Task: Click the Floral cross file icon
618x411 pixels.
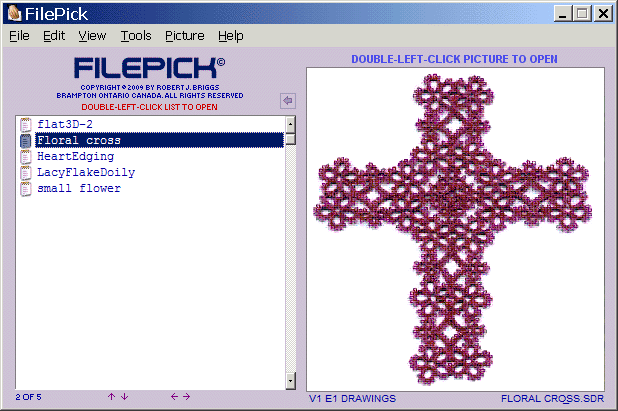Action: [x=26, y=141]
